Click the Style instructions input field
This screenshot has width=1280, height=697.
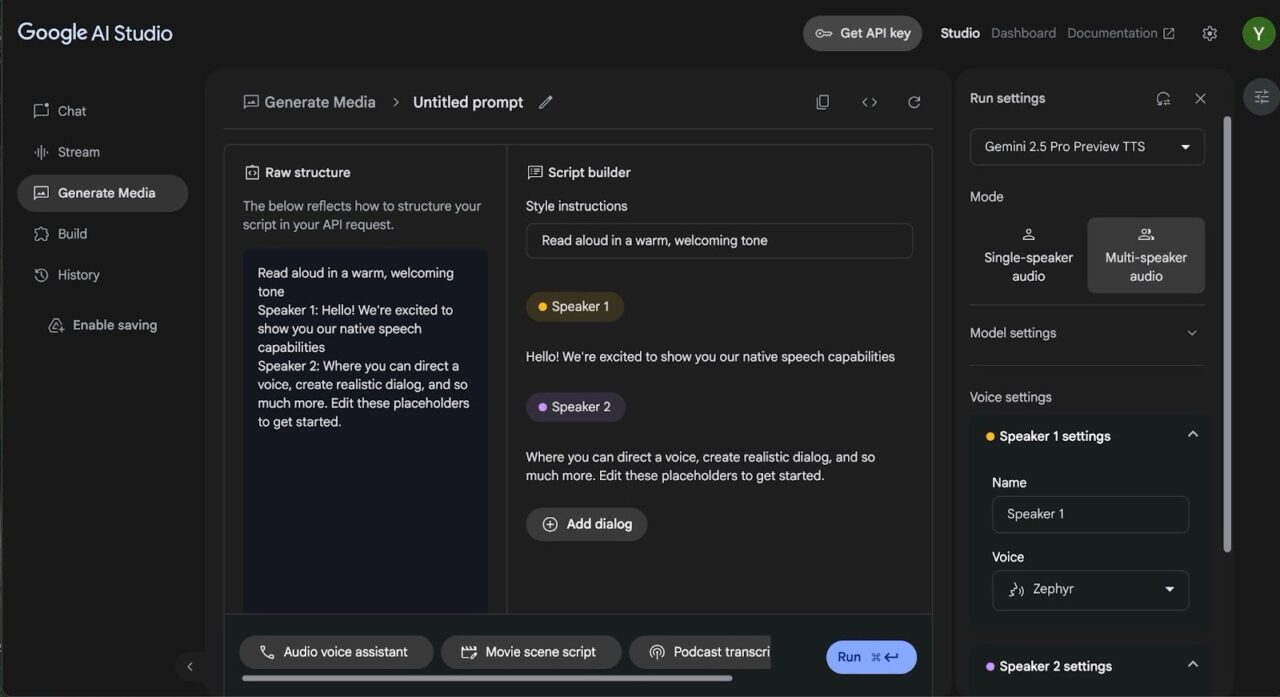pyautogui.click(x=719, y=240)
